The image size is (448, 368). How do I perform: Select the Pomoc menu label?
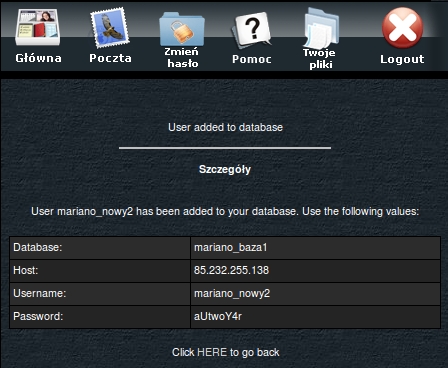(x=252, y=59)
